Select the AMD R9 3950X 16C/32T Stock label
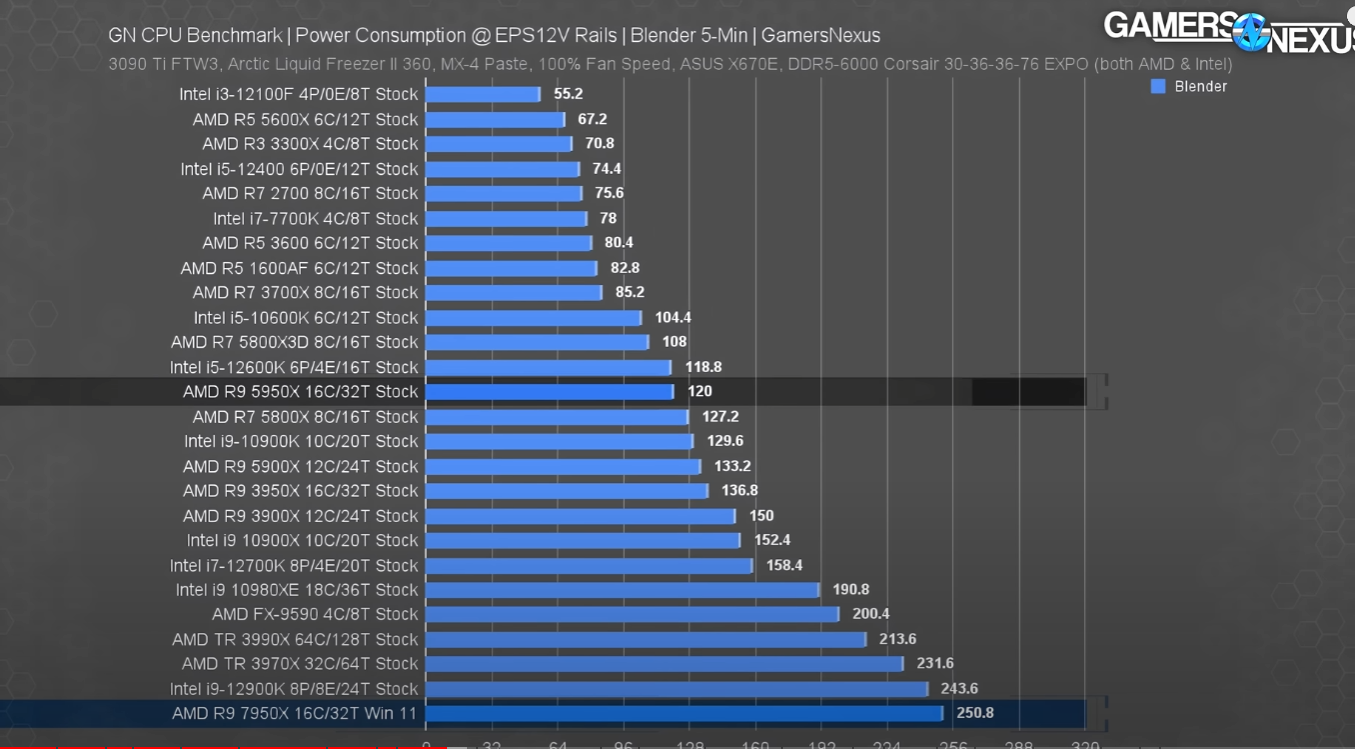 pos(300,490)
